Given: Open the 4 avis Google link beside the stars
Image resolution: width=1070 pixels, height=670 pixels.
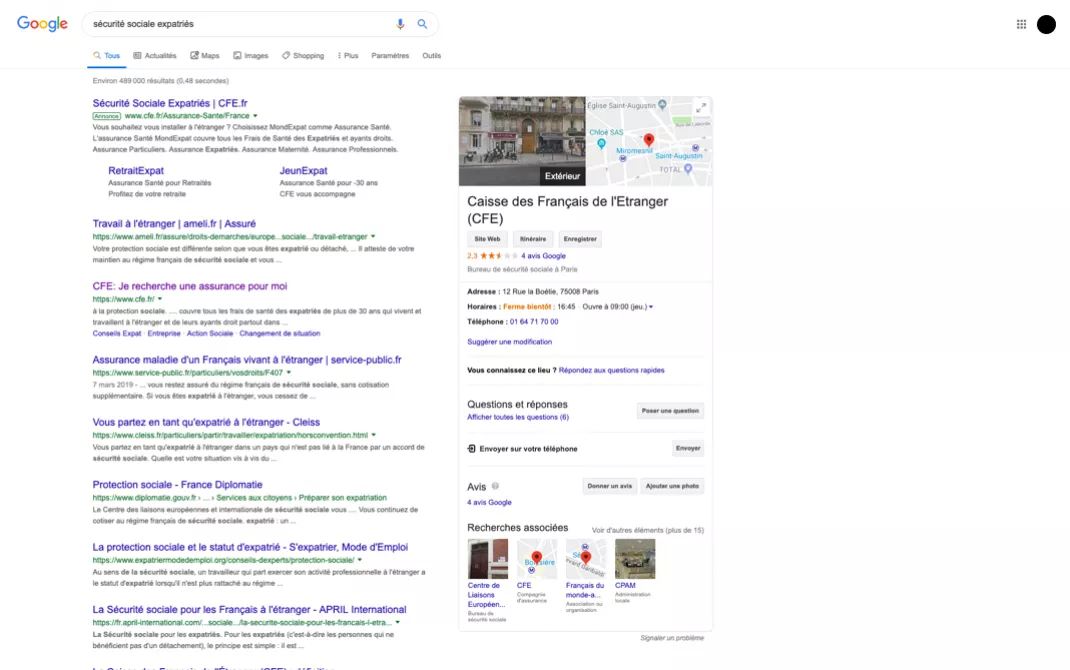Looking at the screenshot, I should point(543,256).
